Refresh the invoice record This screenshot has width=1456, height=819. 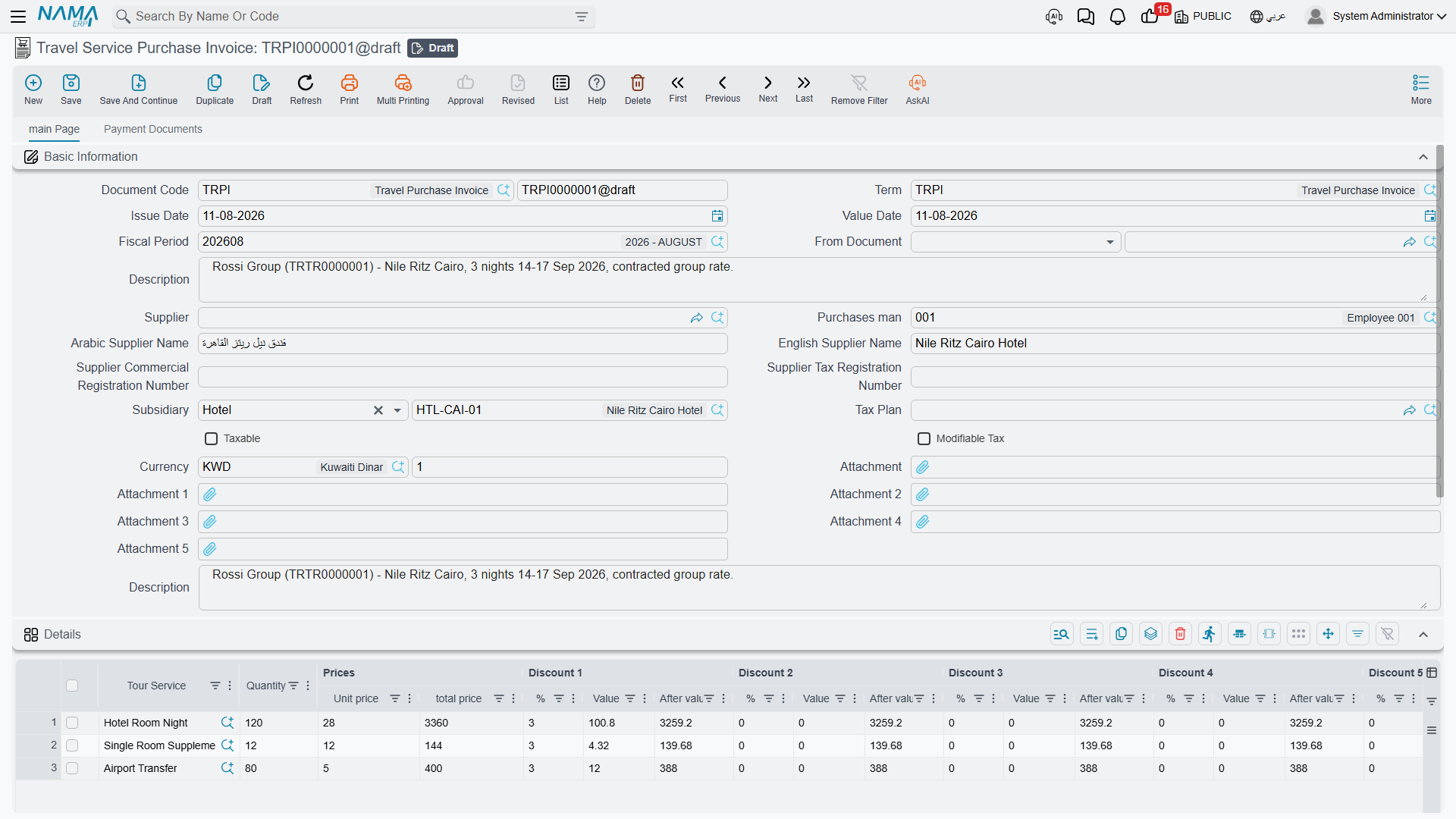pyautogui.click(x=306, y=89)
